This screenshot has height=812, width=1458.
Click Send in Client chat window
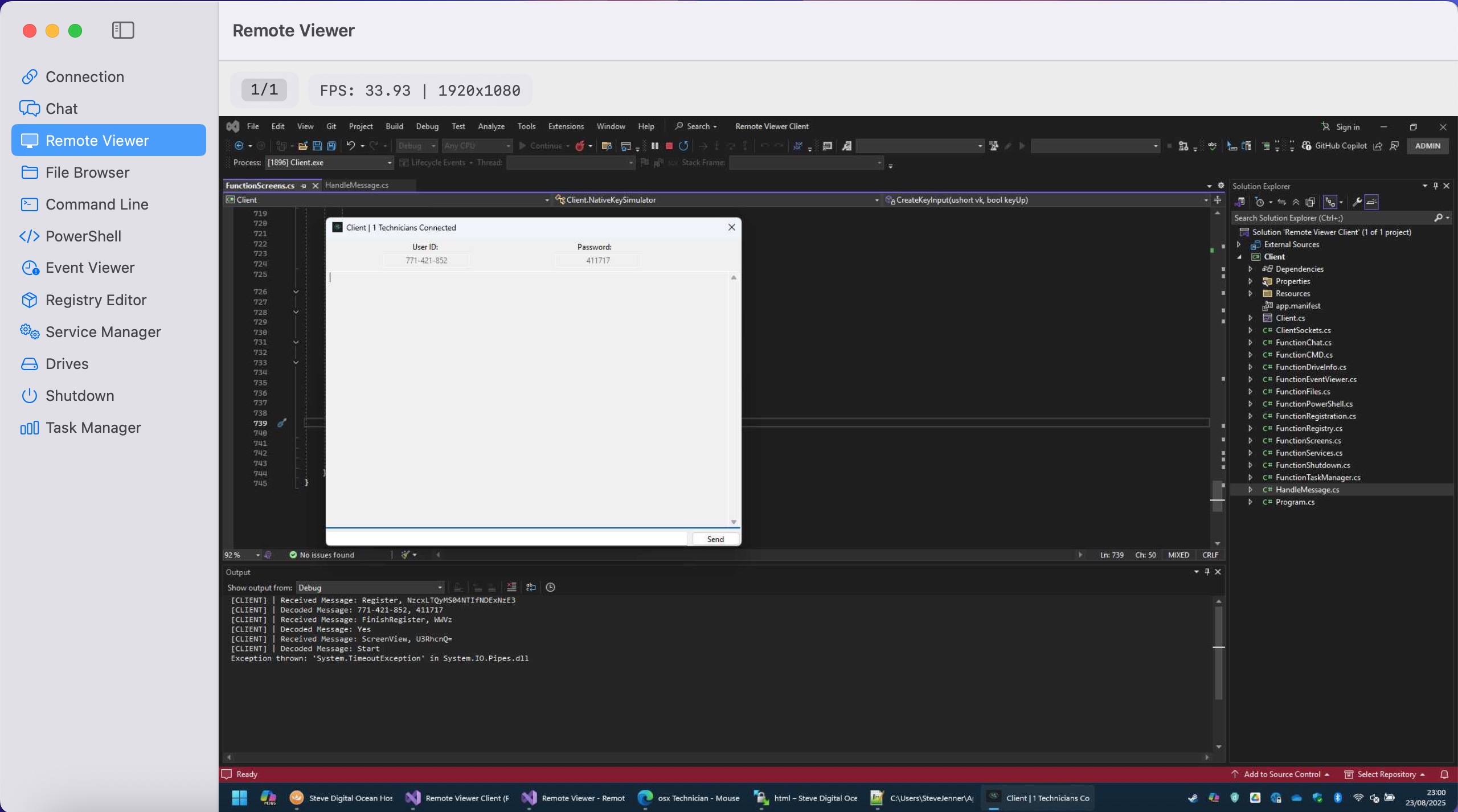point(715,539)
